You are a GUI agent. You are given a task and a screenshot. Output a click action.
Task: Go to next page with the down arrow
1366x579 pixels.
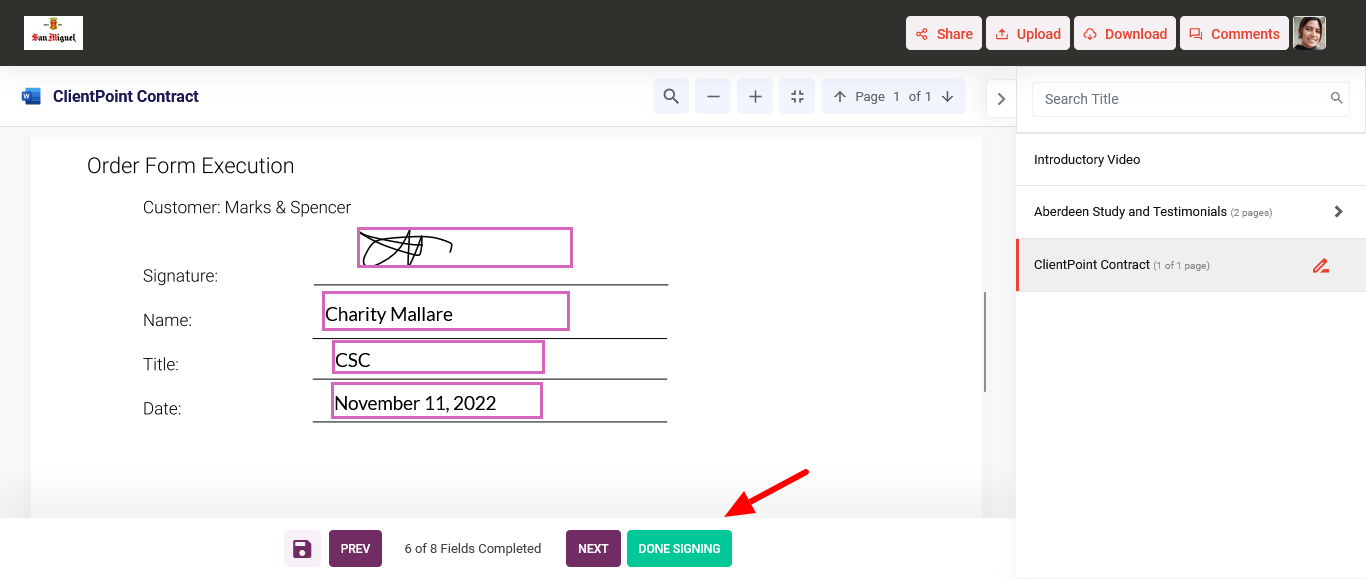947,96
